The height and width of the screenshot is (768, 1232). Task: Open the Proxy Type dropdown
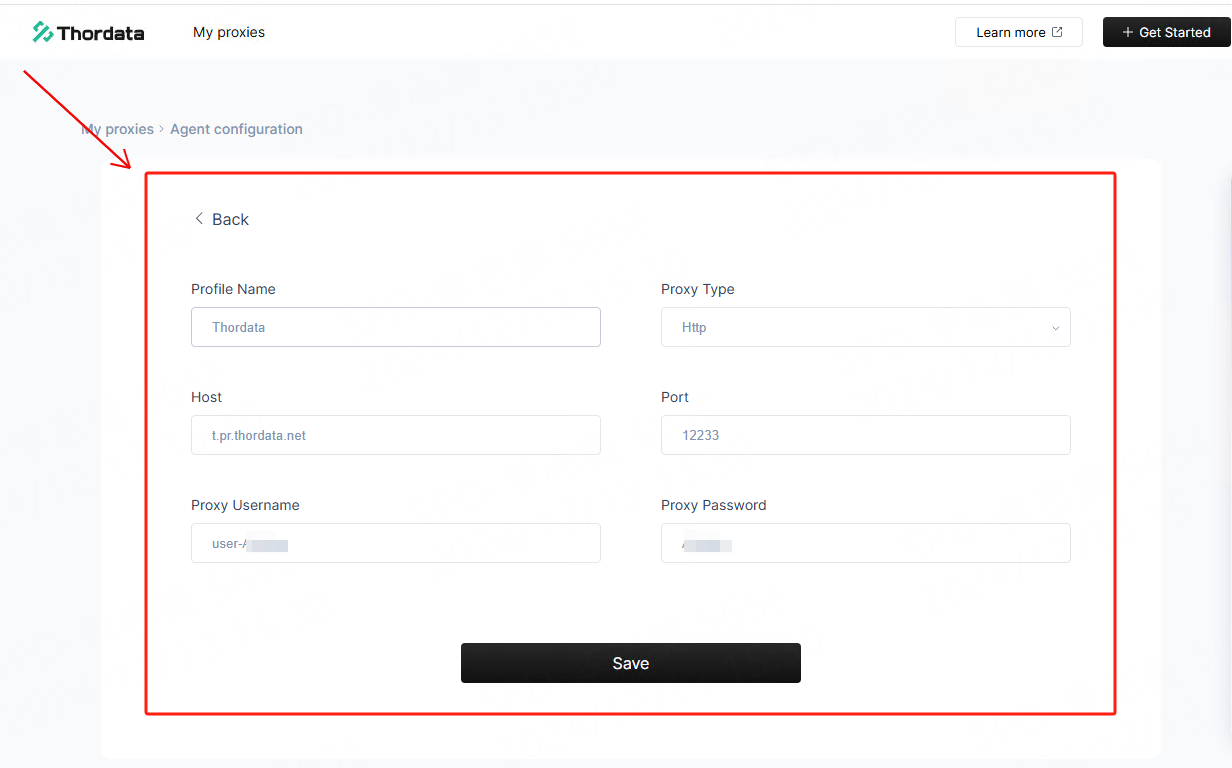[x=866, y=327]
